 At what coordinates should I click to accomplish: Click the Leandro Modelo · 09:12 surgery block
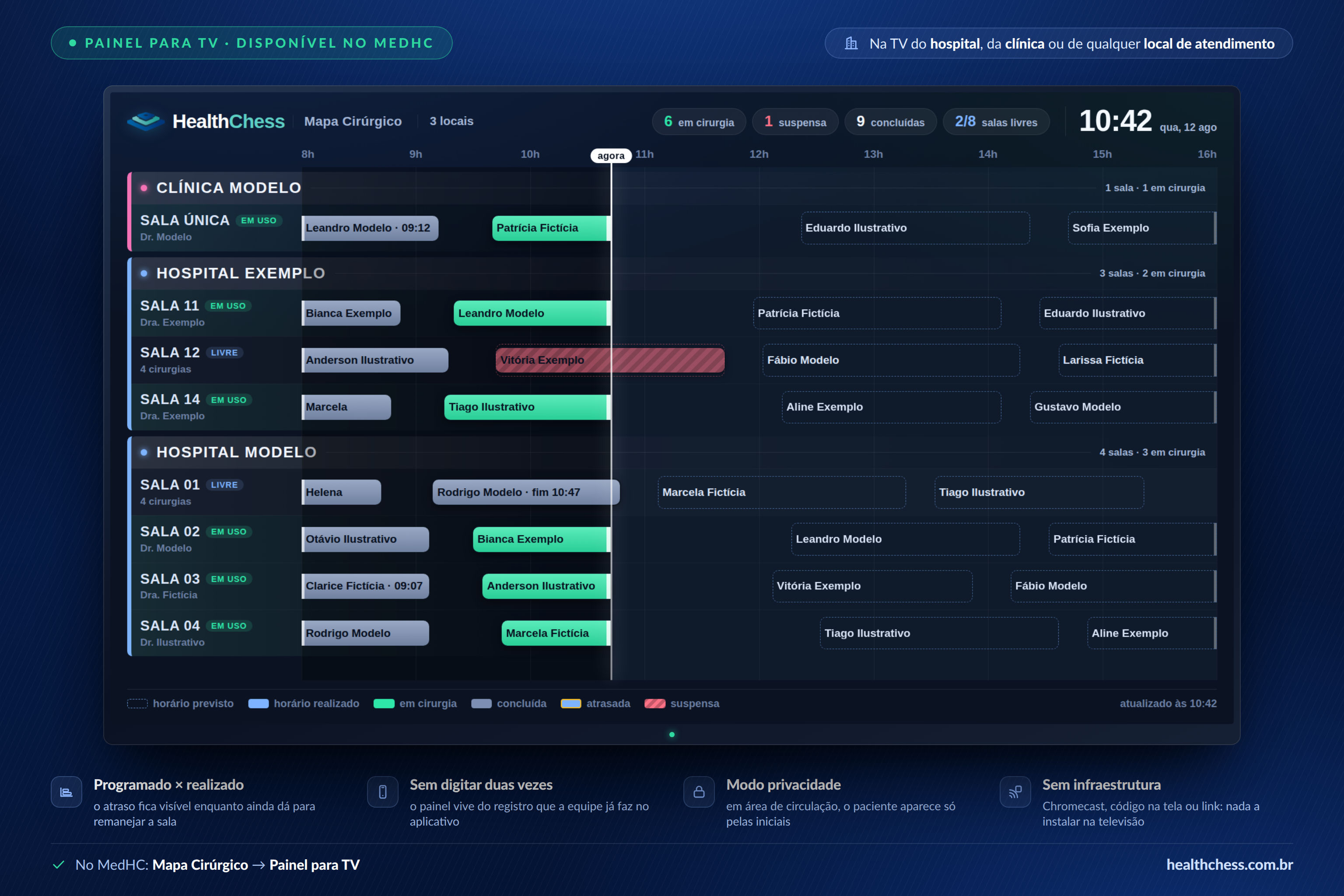[x=370, y=228]
